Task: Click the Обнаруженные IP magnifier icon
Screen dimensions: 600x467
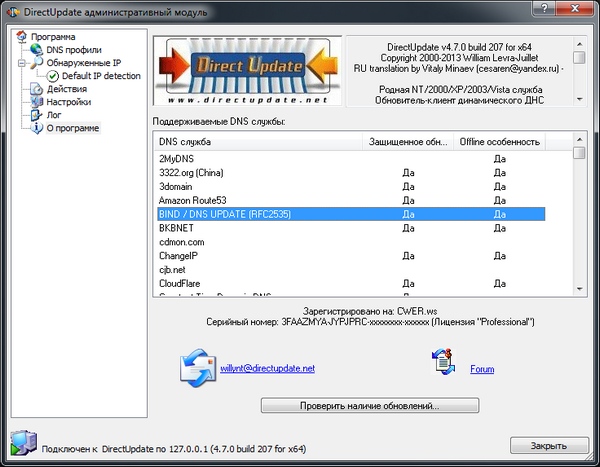Action: point(37,62)
